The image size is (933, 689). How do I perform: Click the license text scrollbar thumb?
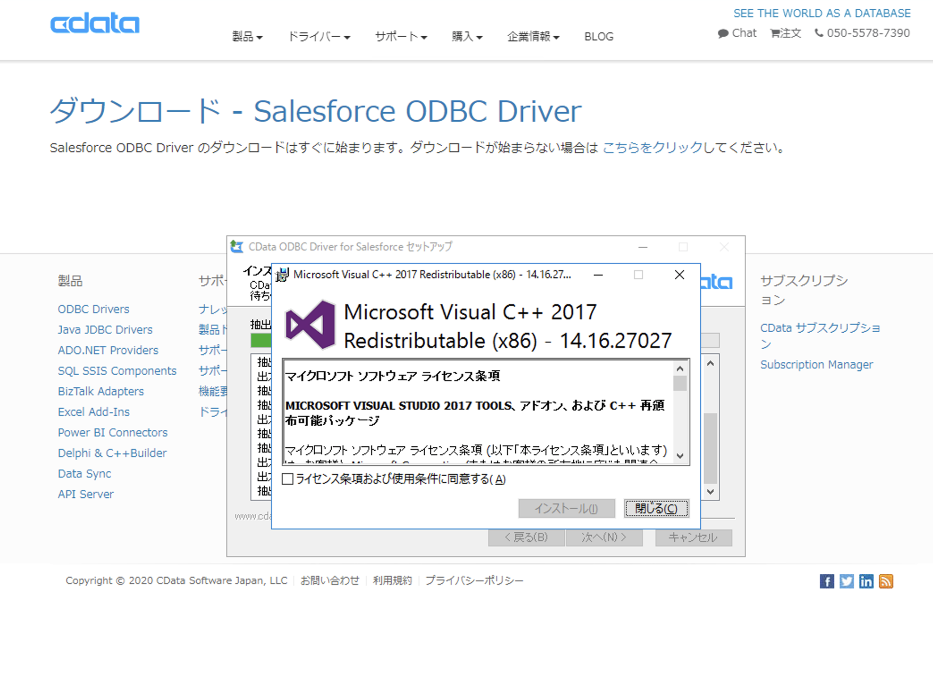(x=680, y=384)
